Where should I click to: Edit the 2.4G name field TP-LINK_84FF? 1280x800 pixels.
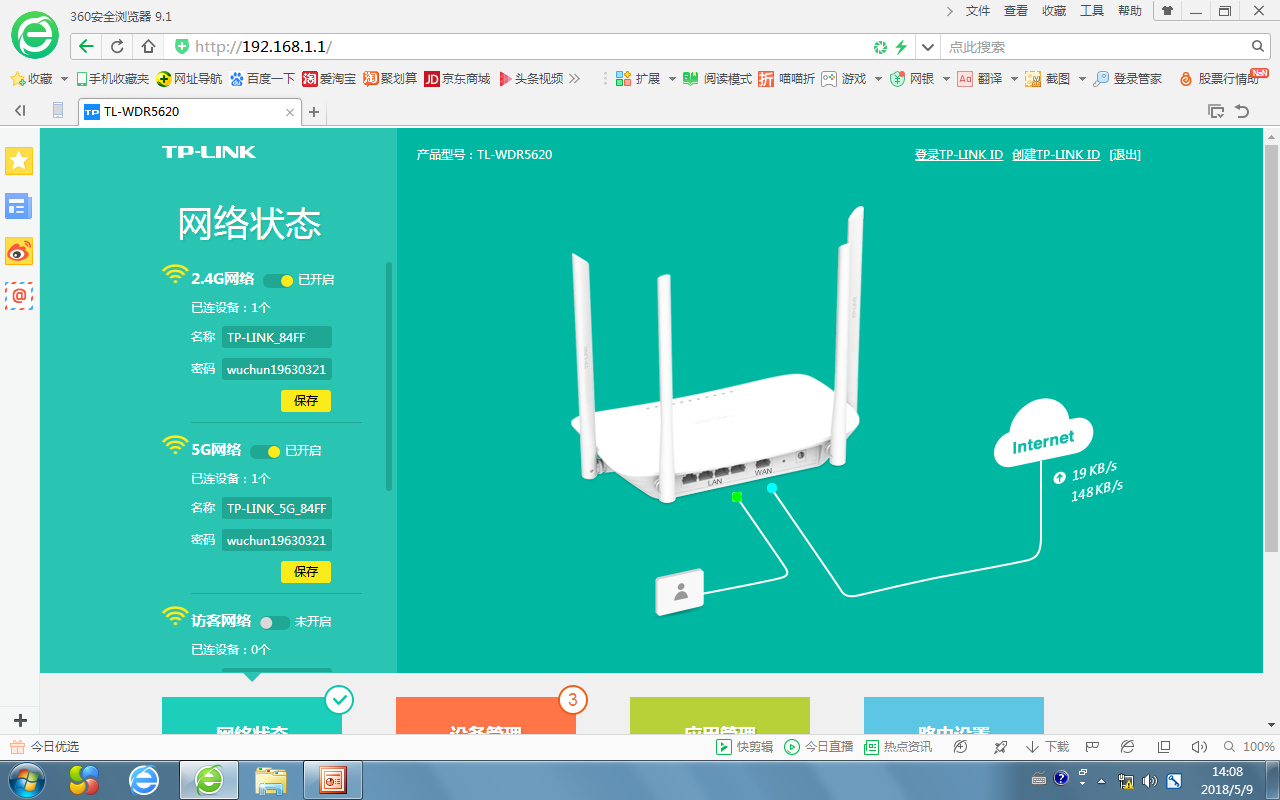(x=277, y=338)
